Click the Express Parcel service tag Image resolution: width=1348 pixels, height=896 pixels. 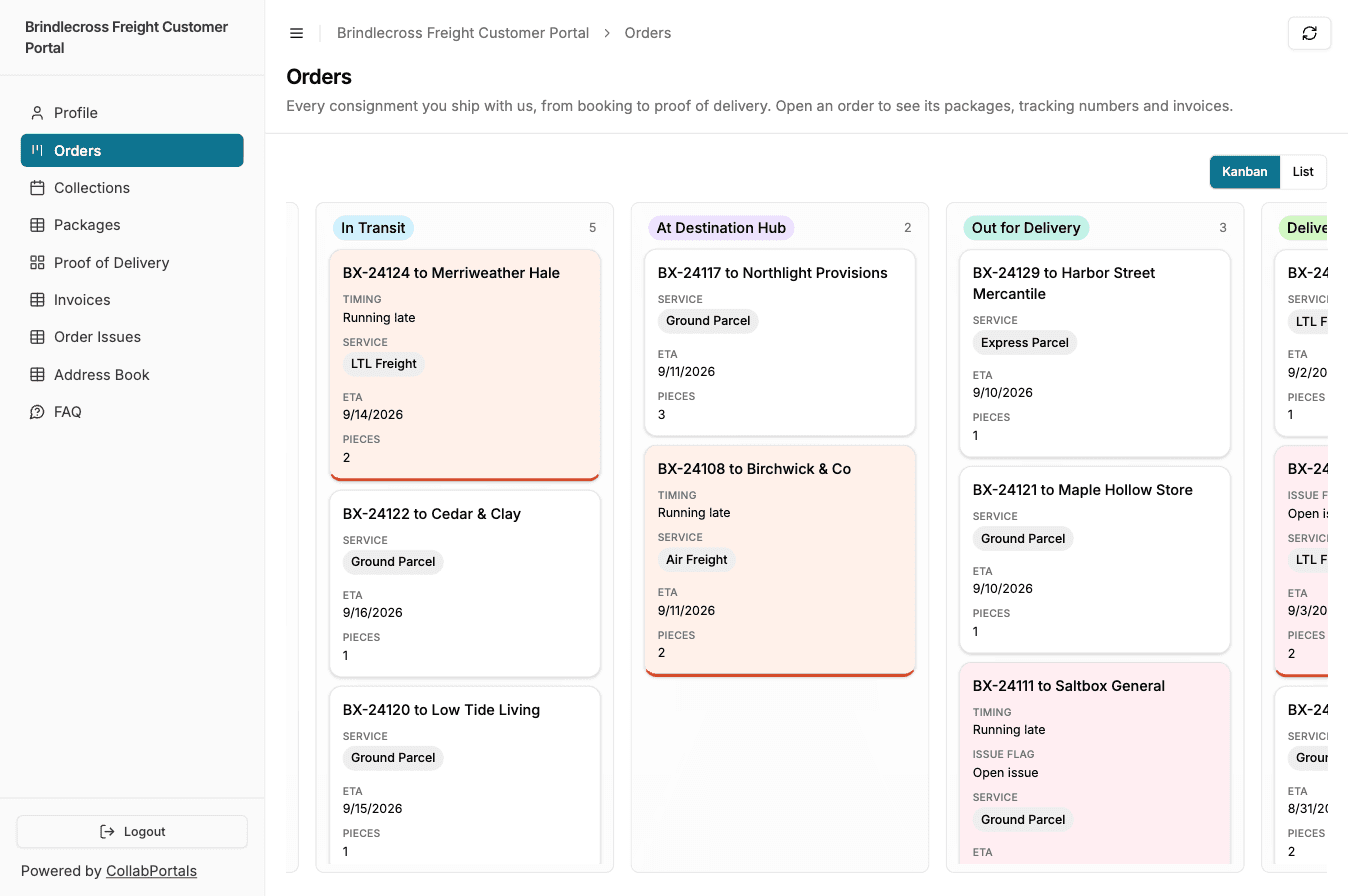tap(1025, 343)
